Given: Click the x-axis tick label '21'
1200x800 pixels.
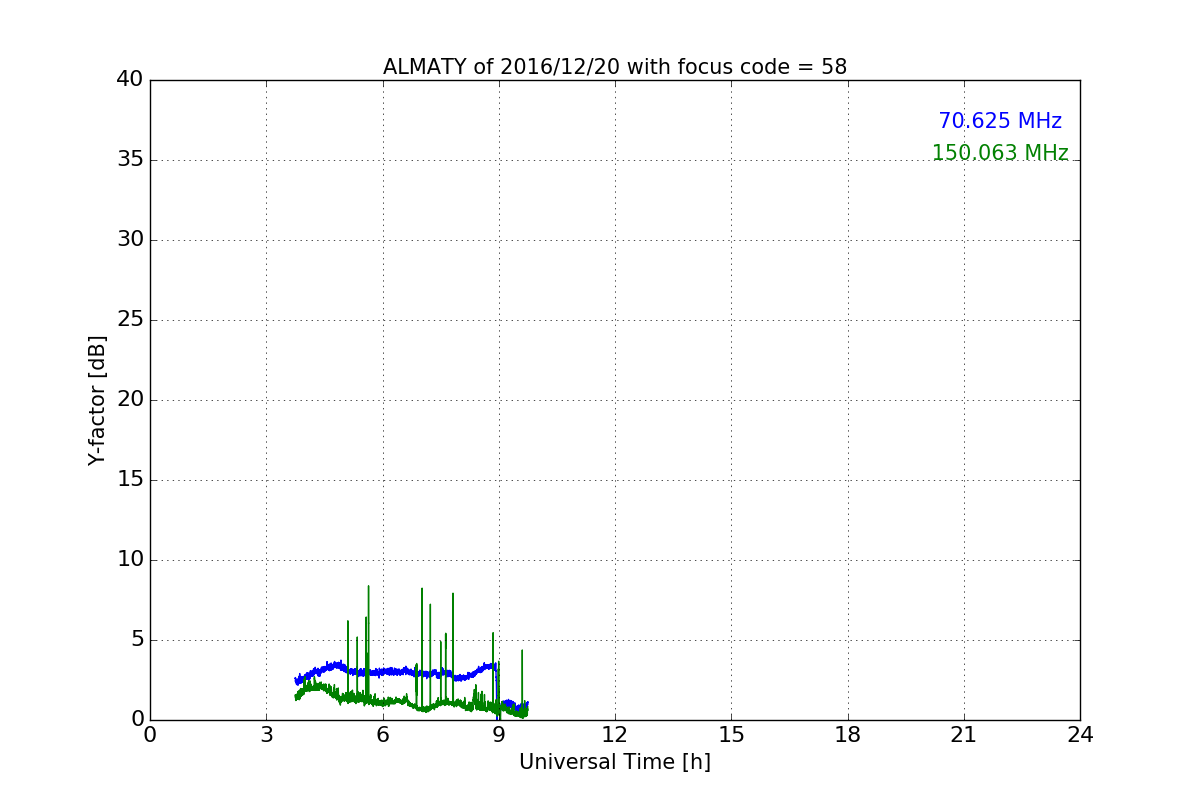Looking at the screenshot, I should pos(964,735).
